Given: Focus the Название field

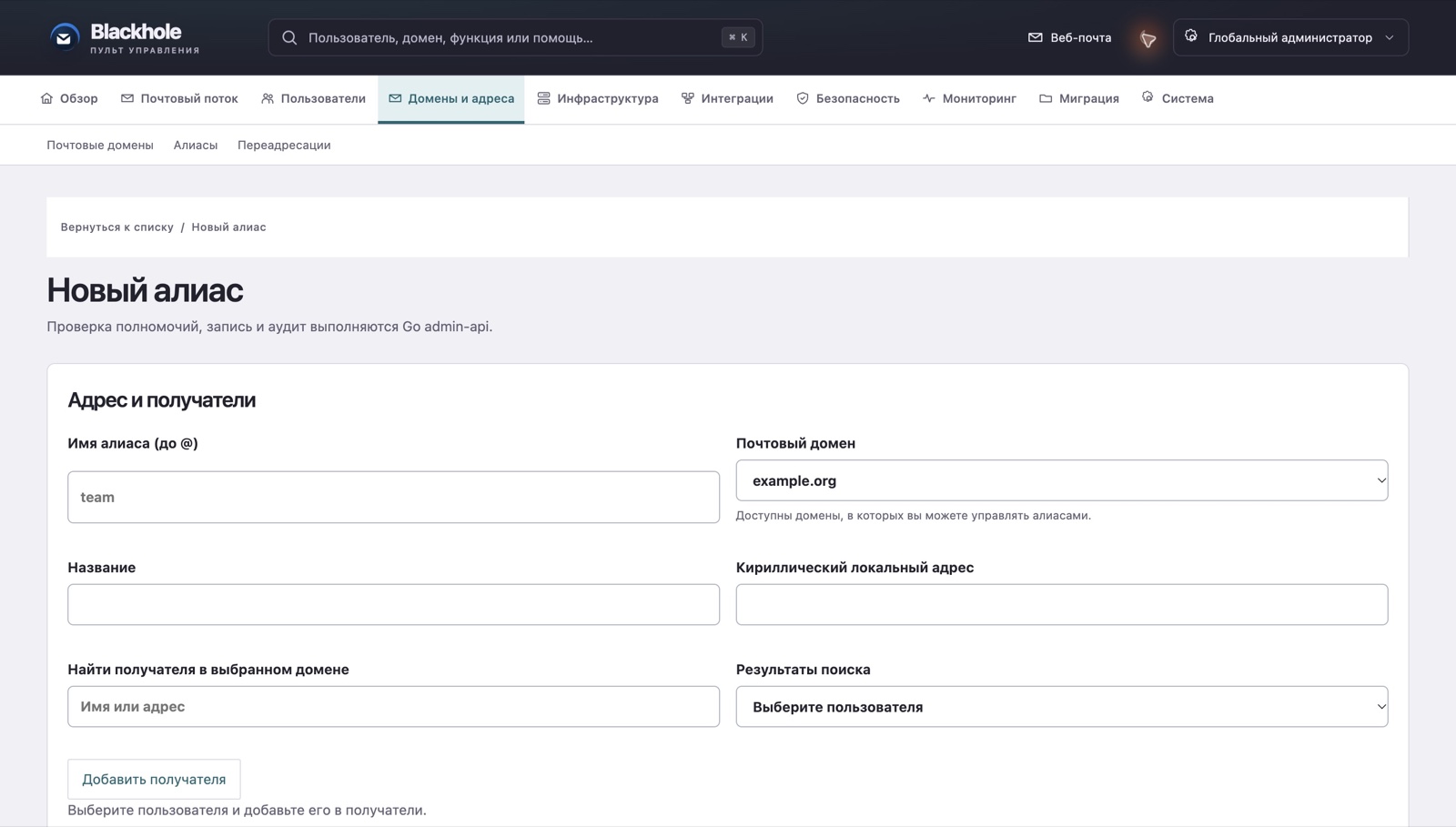Looking at the screenshot, I should tap(393, 604).
